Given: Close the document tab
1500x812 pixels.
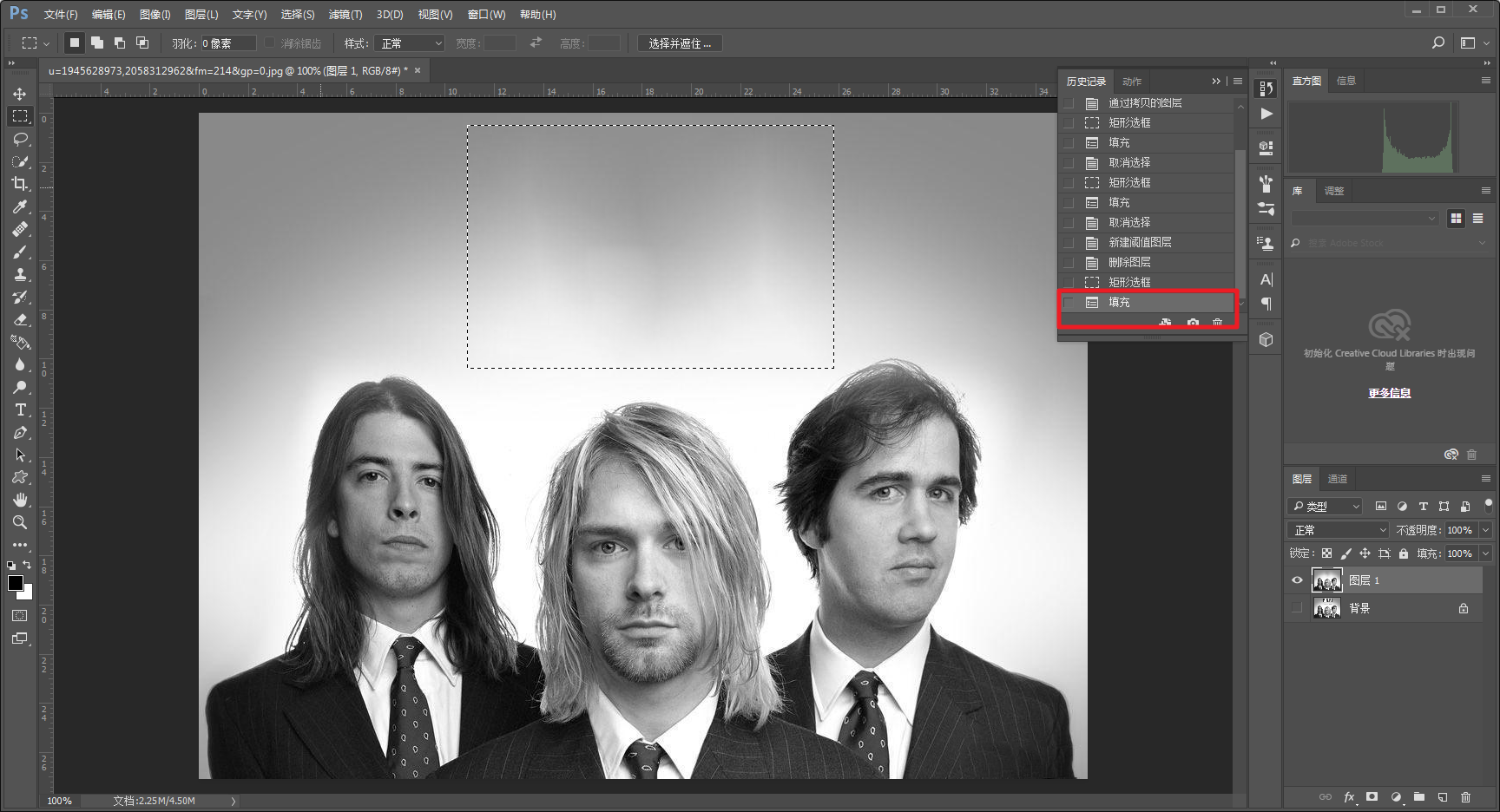Looking at the screenshot, I should [x=418, y=70].
